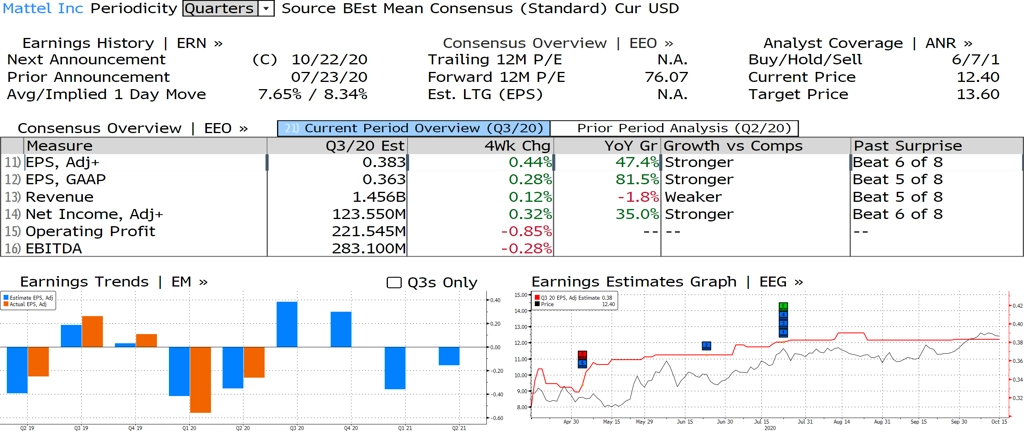
Task: Click Avg/Implied 1 Day Move value
Action: click(x=313, y=94)
